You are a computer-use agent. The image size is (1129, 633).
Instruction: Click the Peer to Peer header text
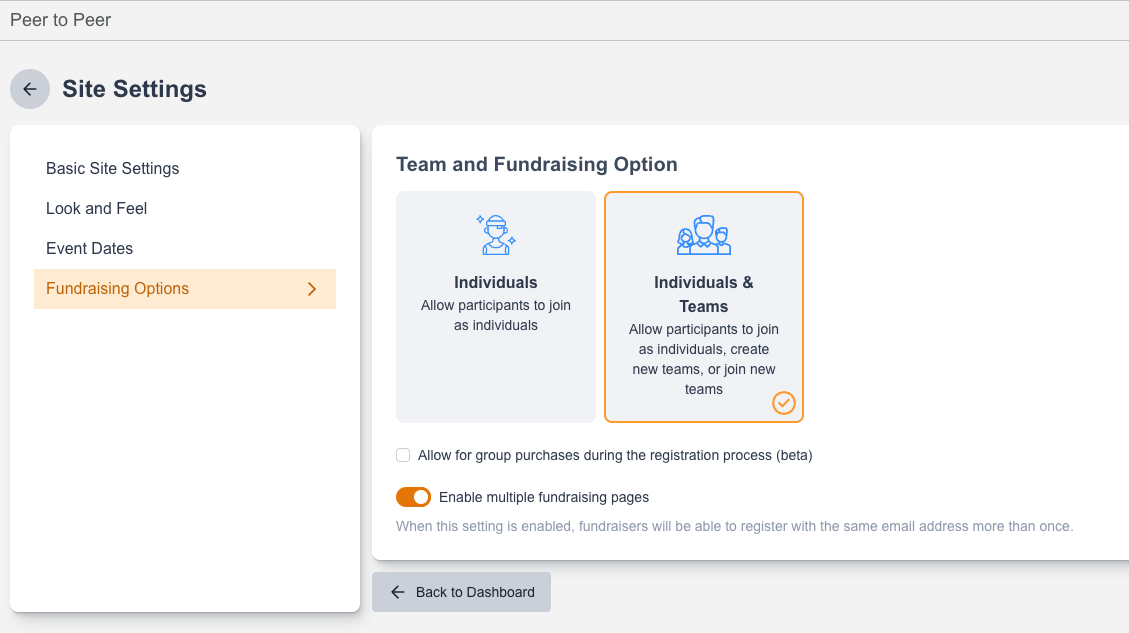60,20
